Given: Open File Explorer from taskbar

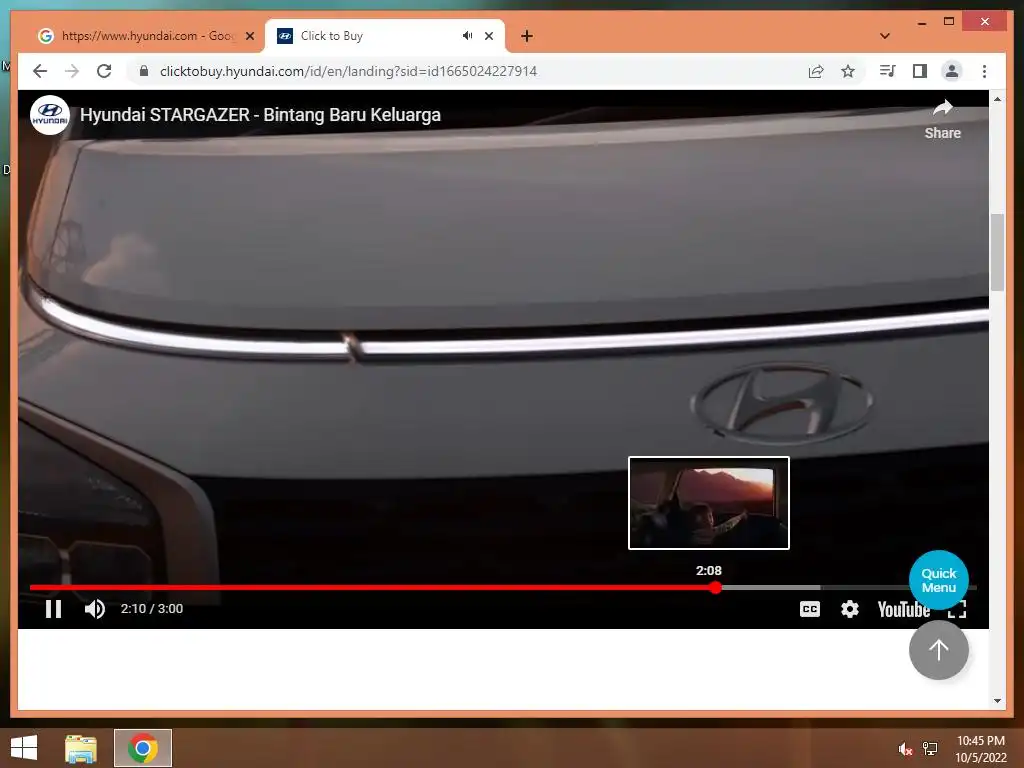Looking at the screenshot, I should pos(81,748).
